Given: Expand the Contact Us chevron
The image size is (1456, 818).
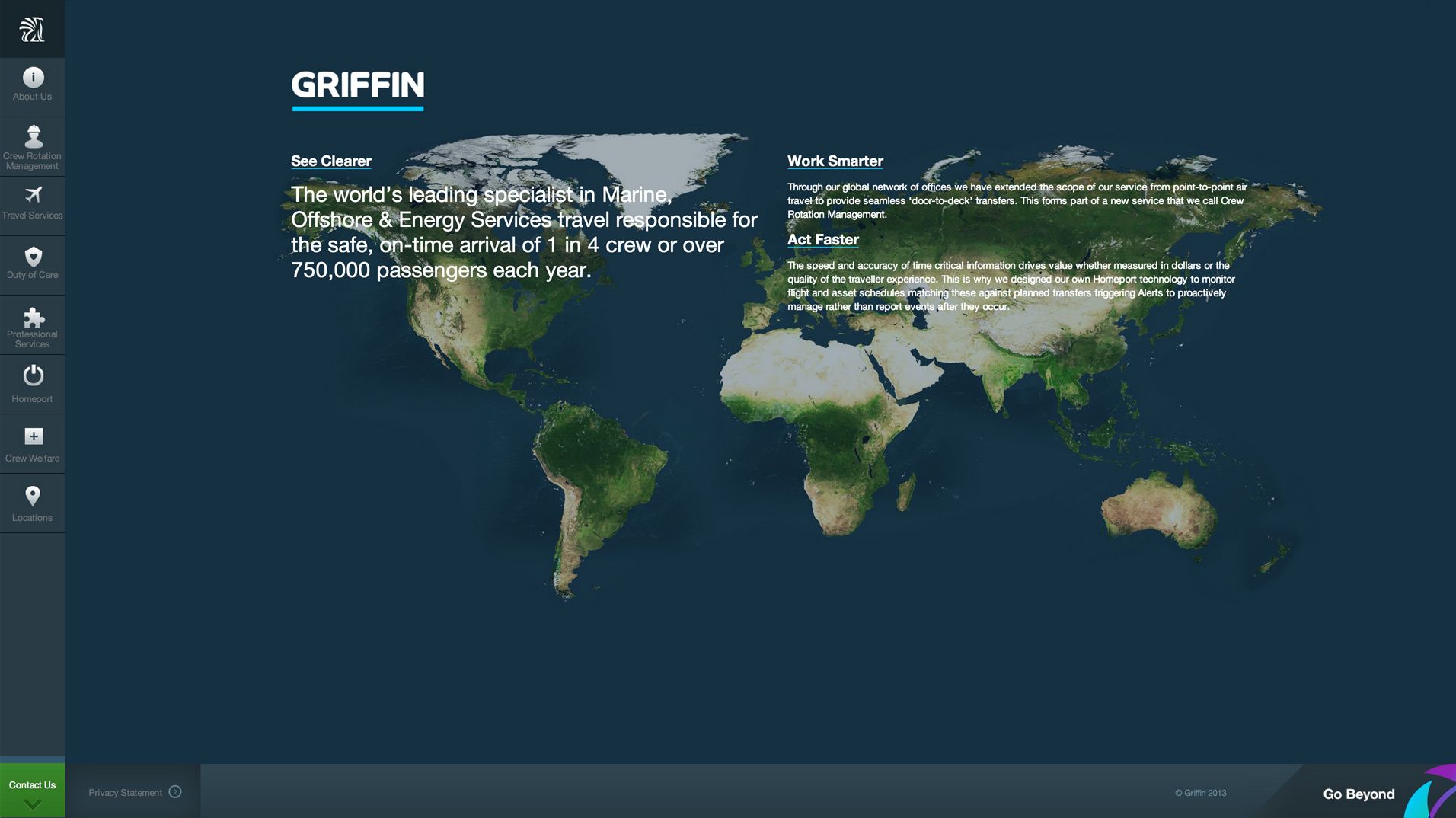Looking at the screenshot, I should (x=32, y=804).
